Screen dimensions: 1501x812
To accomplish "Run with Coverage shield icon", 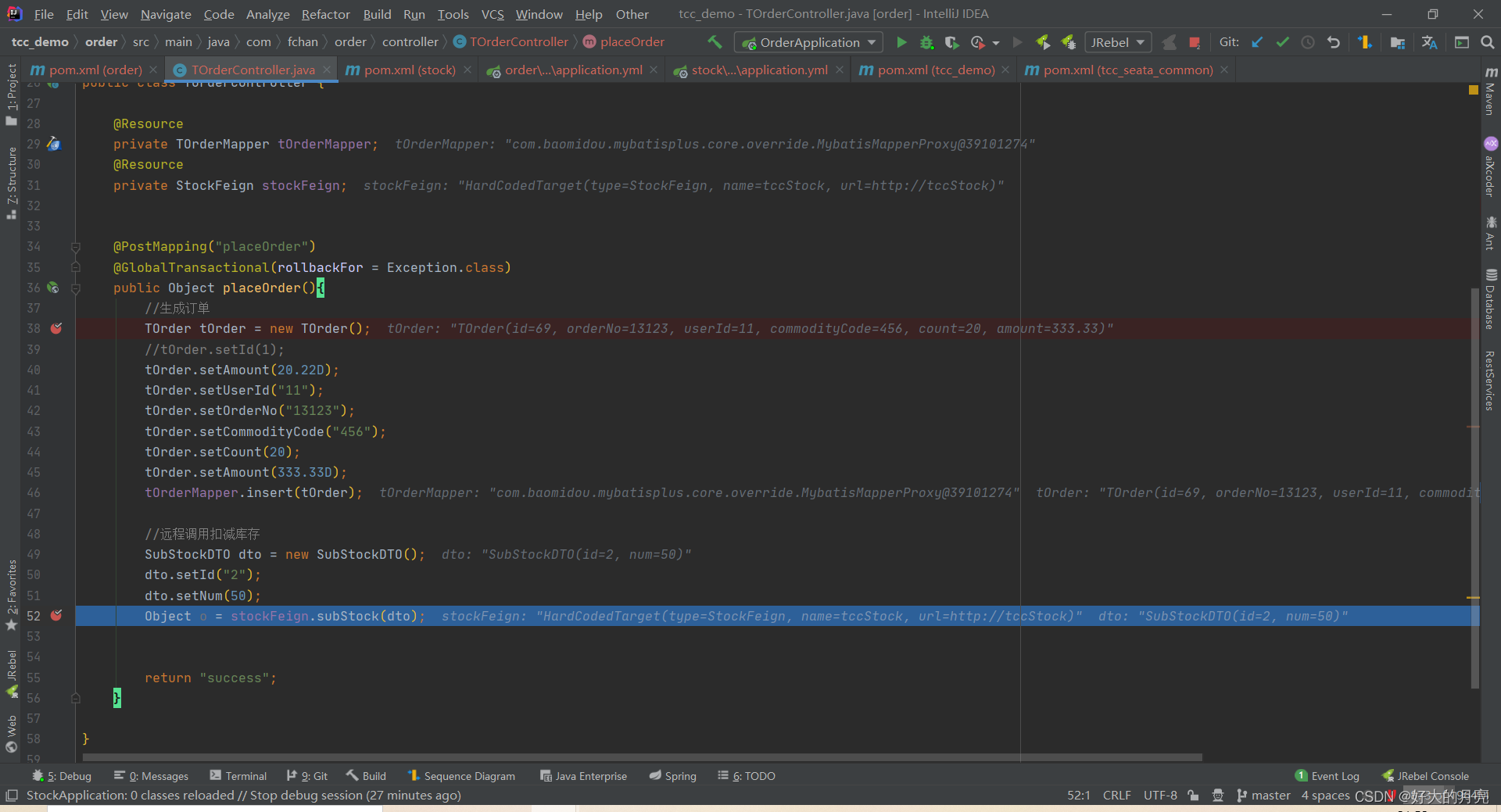I will coord(951,42).
